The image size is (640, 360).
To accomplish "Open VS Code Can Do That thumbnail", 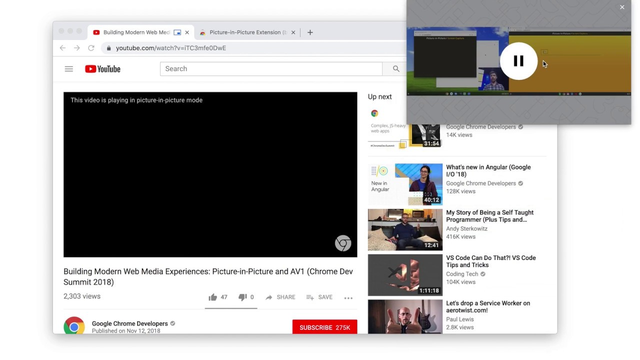I will pyautogui.click(x=405, y=275).
